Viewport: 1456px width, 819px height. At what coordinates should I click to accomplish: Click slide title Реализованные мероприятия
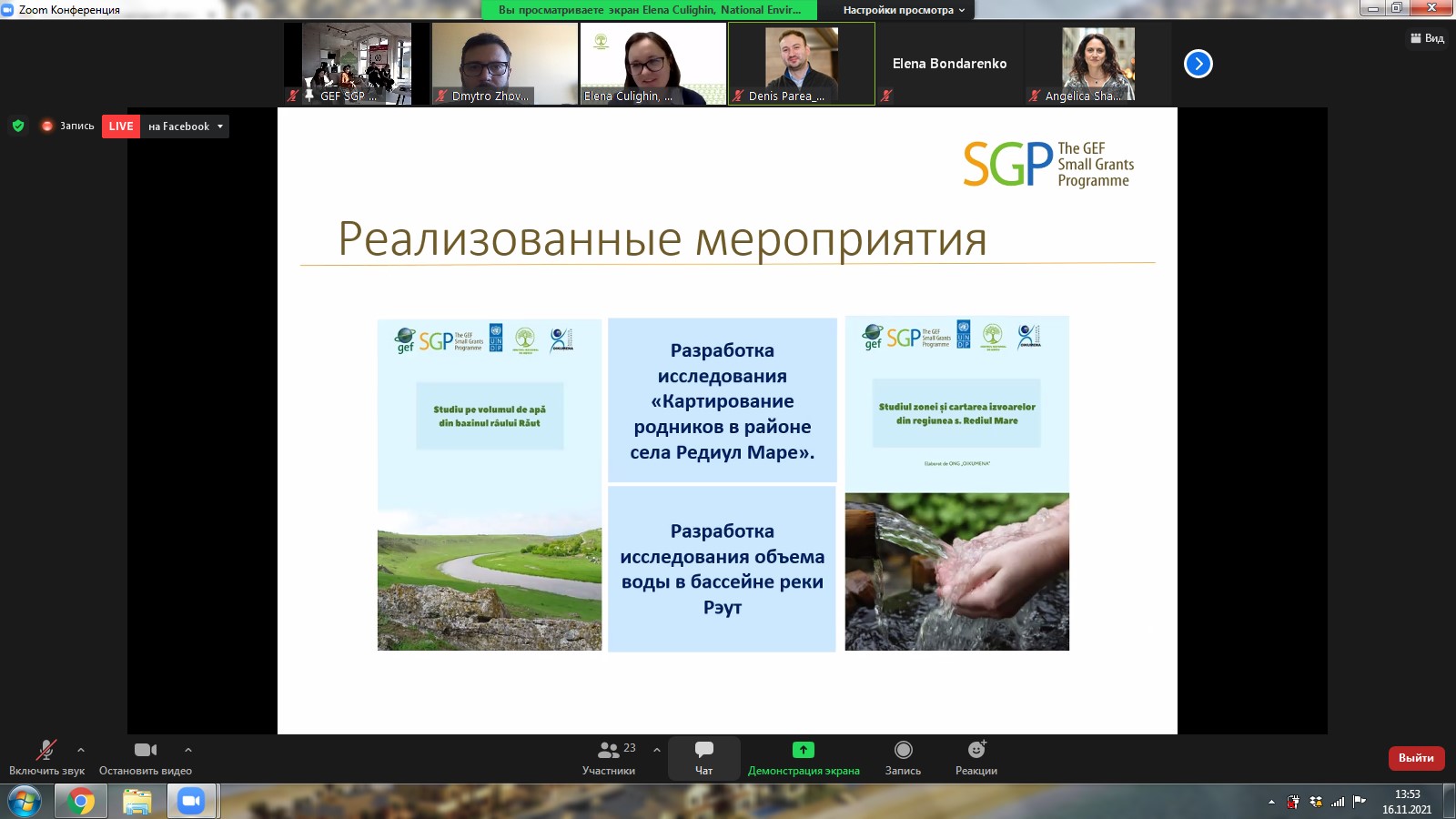pyautogui.click(x=662, y=239)
